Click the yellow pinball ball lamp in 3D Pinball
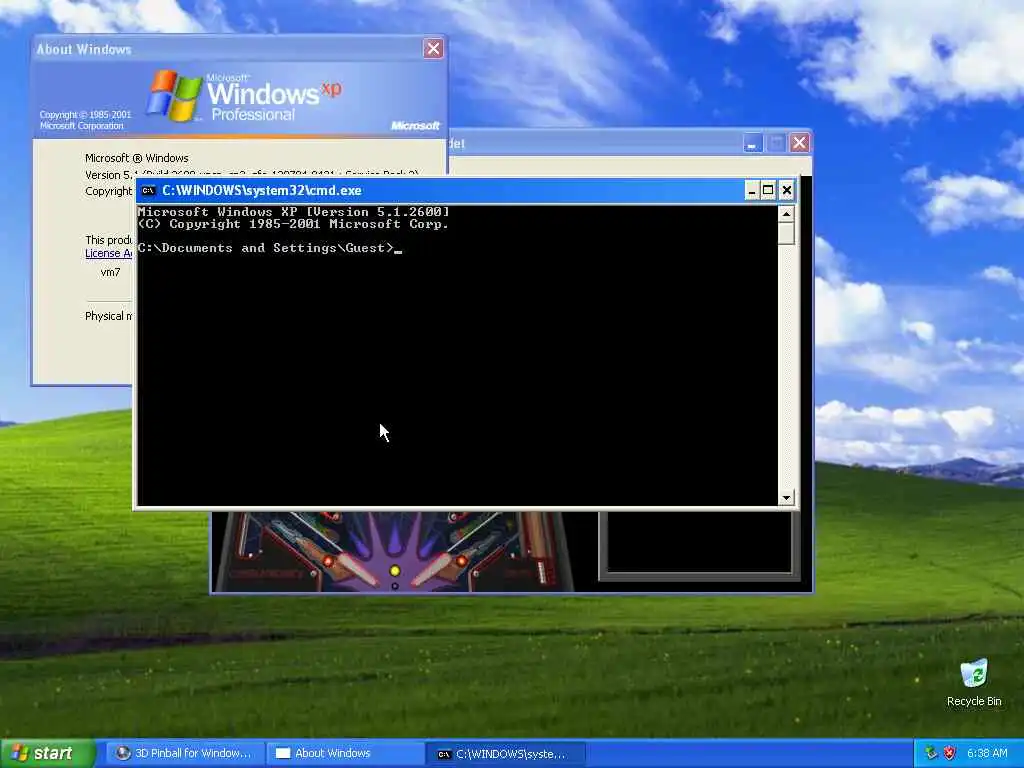 tap(394, 571)
